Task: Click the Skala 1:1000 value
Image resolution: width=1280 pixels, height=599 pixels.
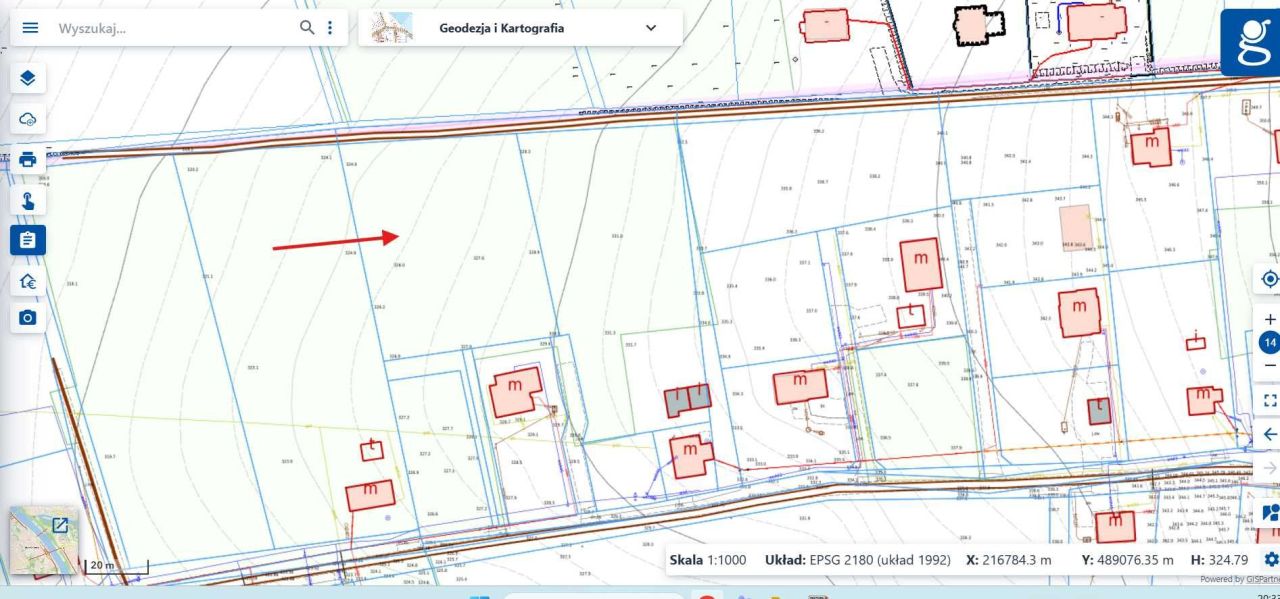Action: (x=708, y=560)
